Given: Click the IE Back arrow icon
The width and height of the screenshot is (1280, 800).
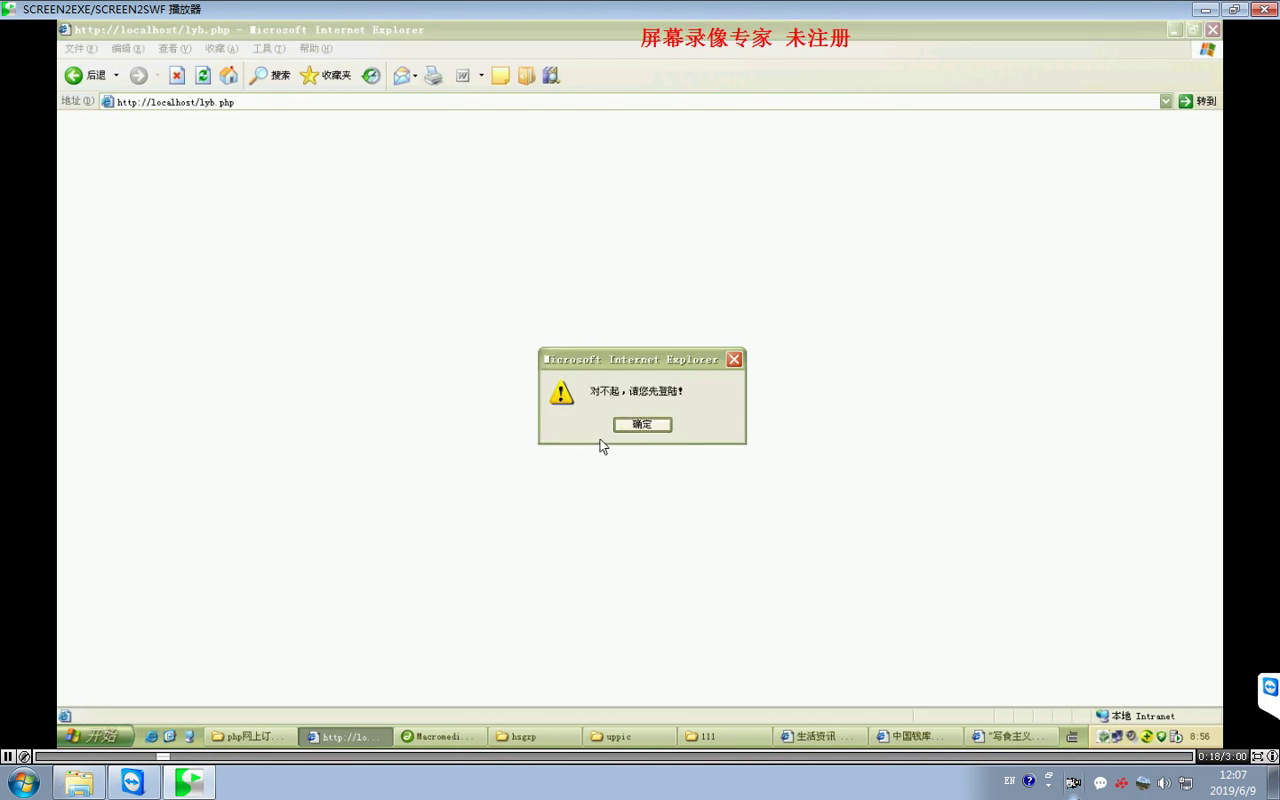Looking at the screenshot, I should click(x=74, y=76).
